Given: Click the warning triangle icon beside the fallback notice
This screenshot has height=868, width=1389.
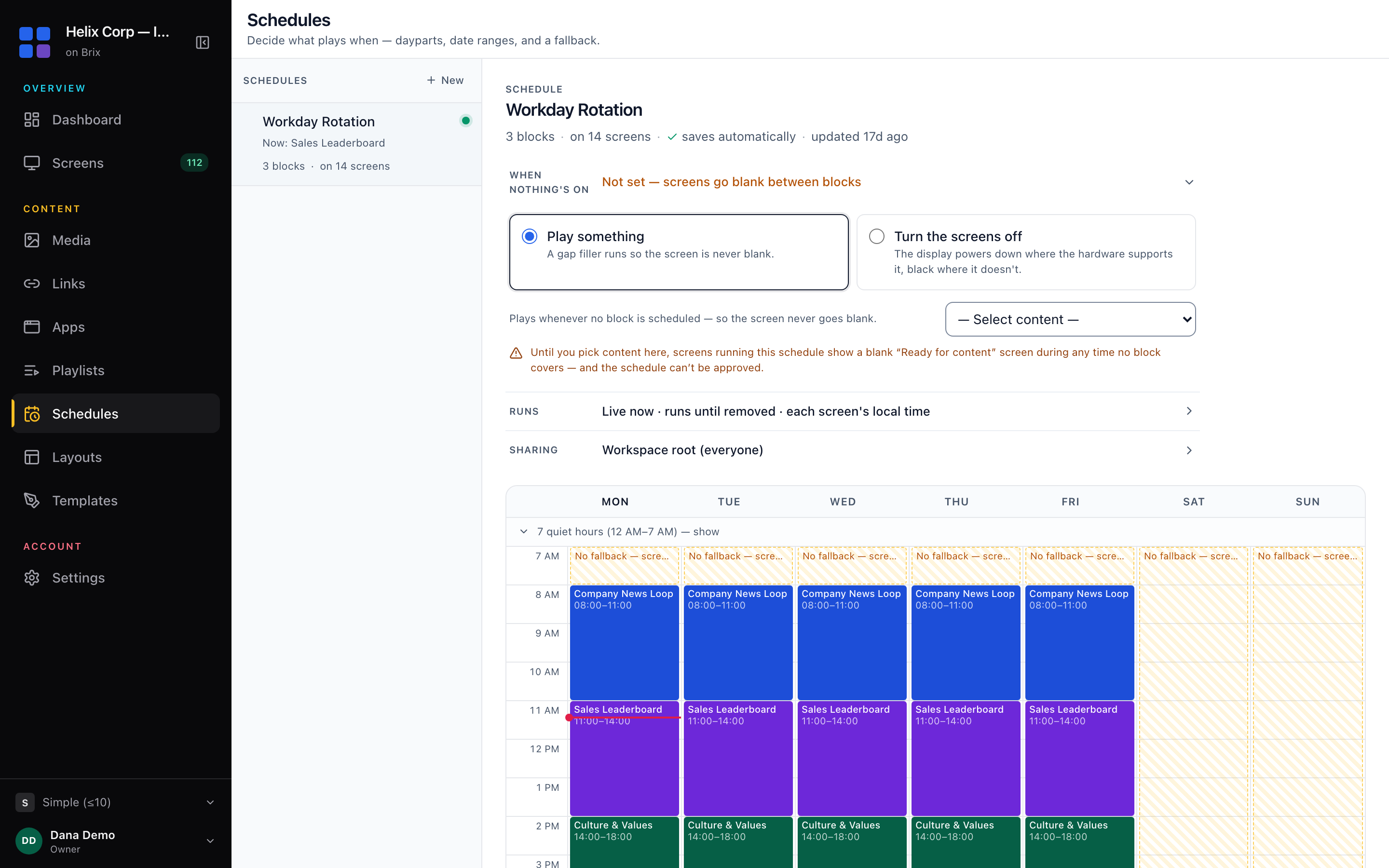Looking at the screenshot, I should (516, 353).
